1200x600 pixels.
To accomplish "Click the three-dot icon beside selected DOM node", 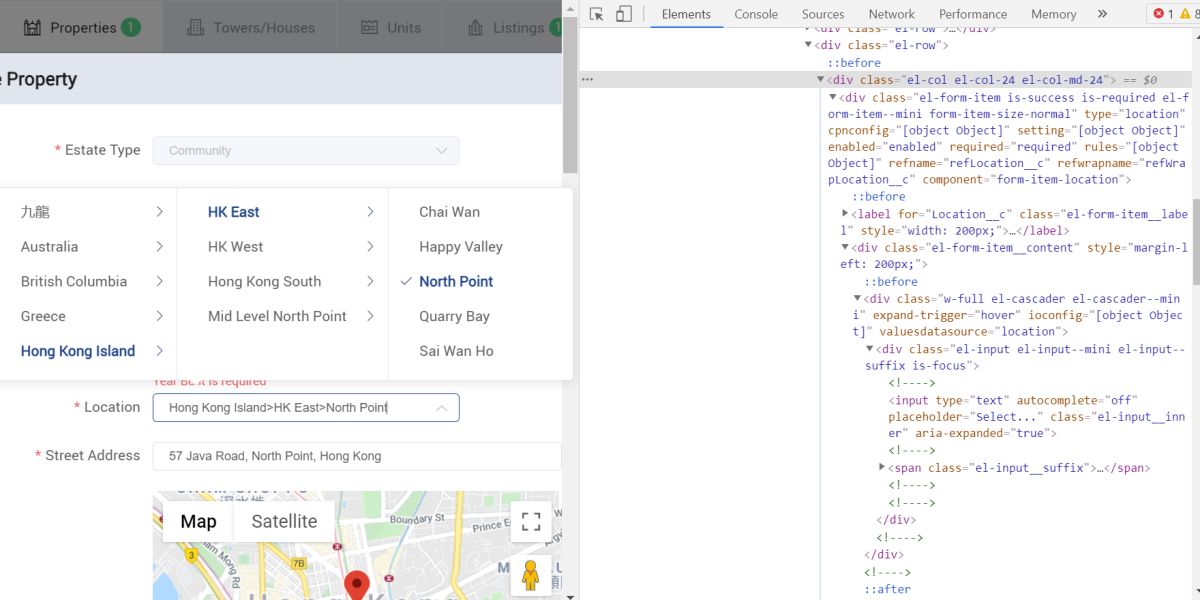I will 588,80.
